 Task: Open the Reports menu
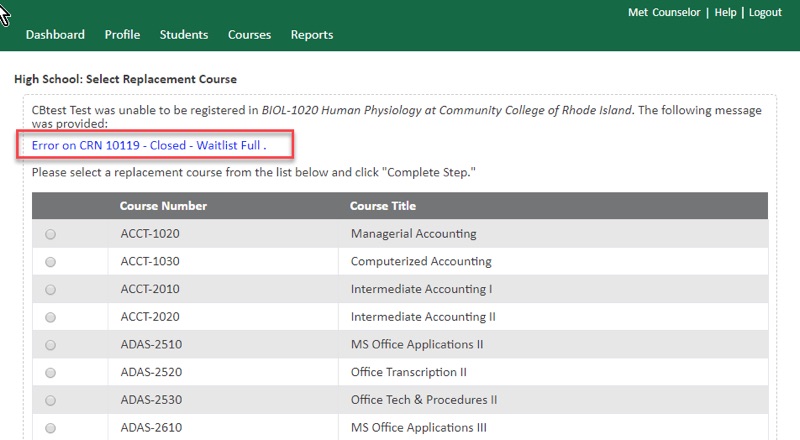pyautogui.click(x=312, y=35)
